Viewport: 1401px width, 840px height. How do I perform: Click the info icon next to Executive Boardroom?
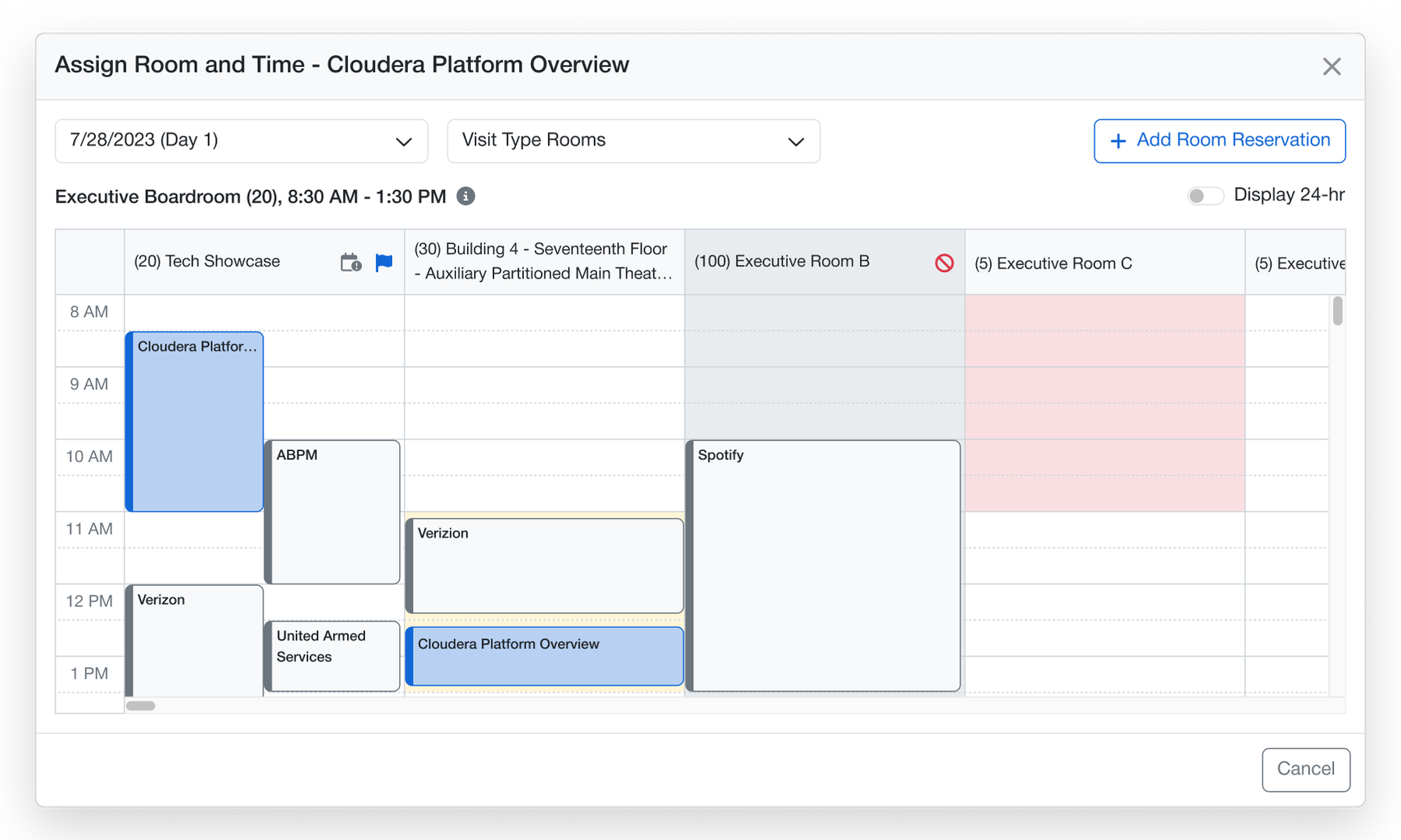pyautogui.click(x=465, y=196)
